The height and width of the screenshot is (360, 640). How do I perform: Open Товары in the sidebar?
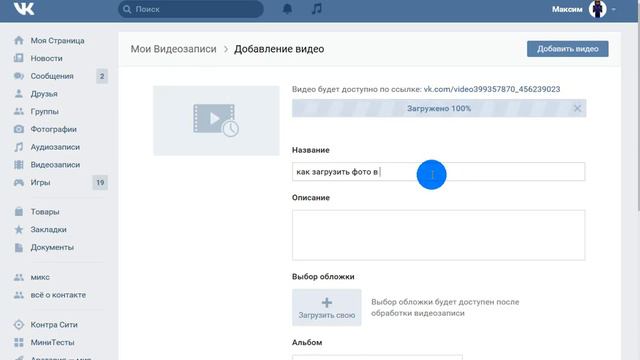(45, 212)
